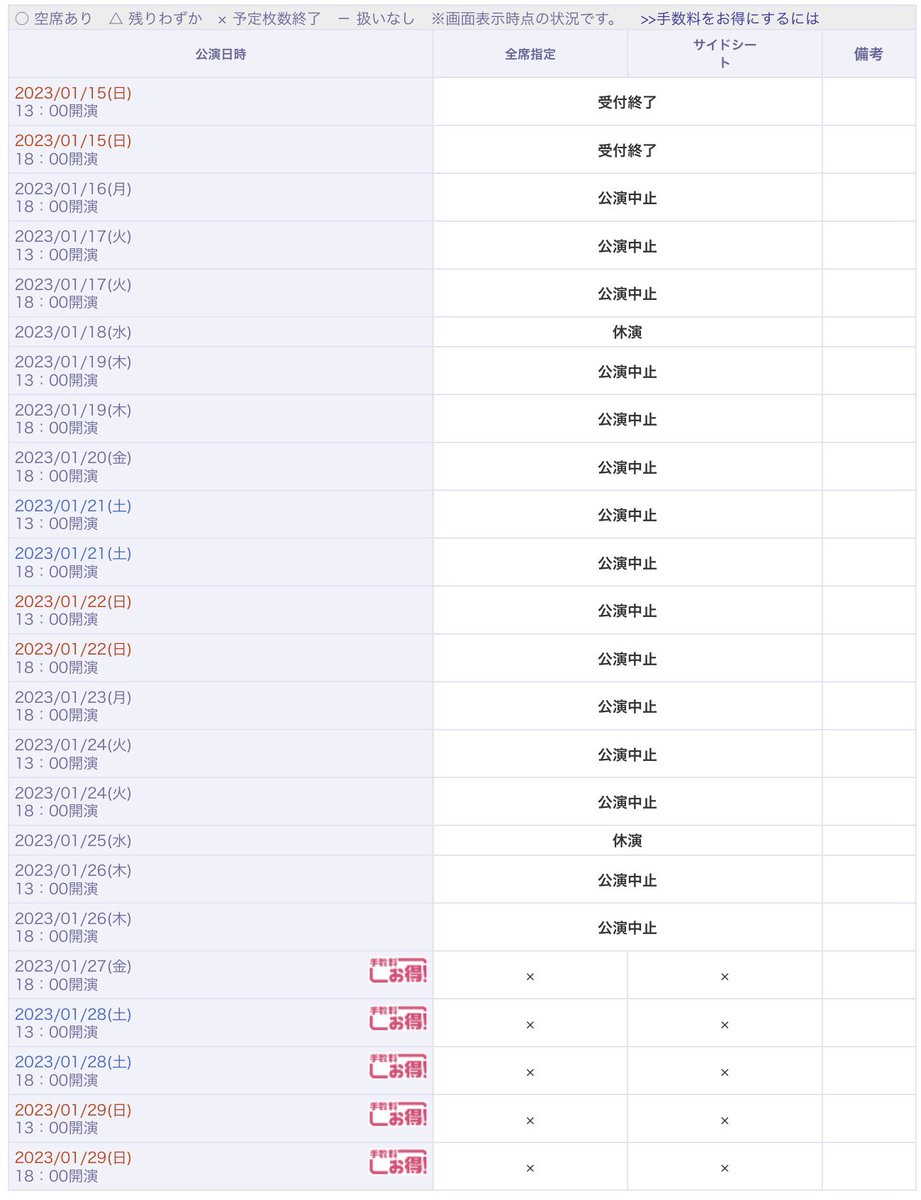Image resolution: width=921 pixels, height=1200 pixels.
Task: Click 手数料お得 badge for 01/27 18:00 show
Action: [398, 970]
